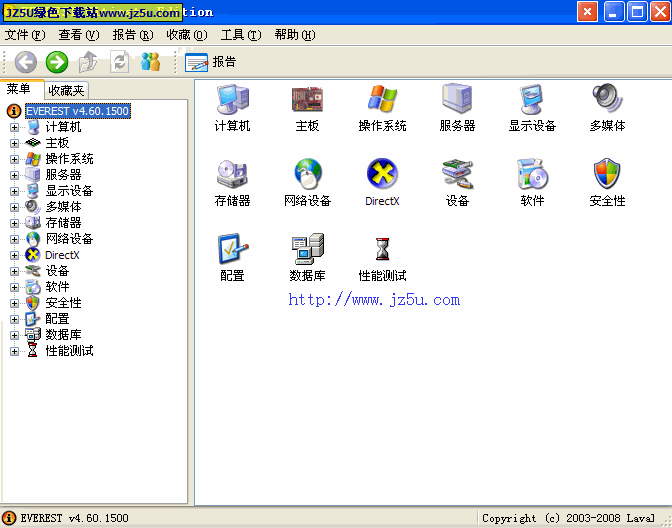Open the 多媒体 speaker icon in right pane
672x528 pixels.
[607, 108]
